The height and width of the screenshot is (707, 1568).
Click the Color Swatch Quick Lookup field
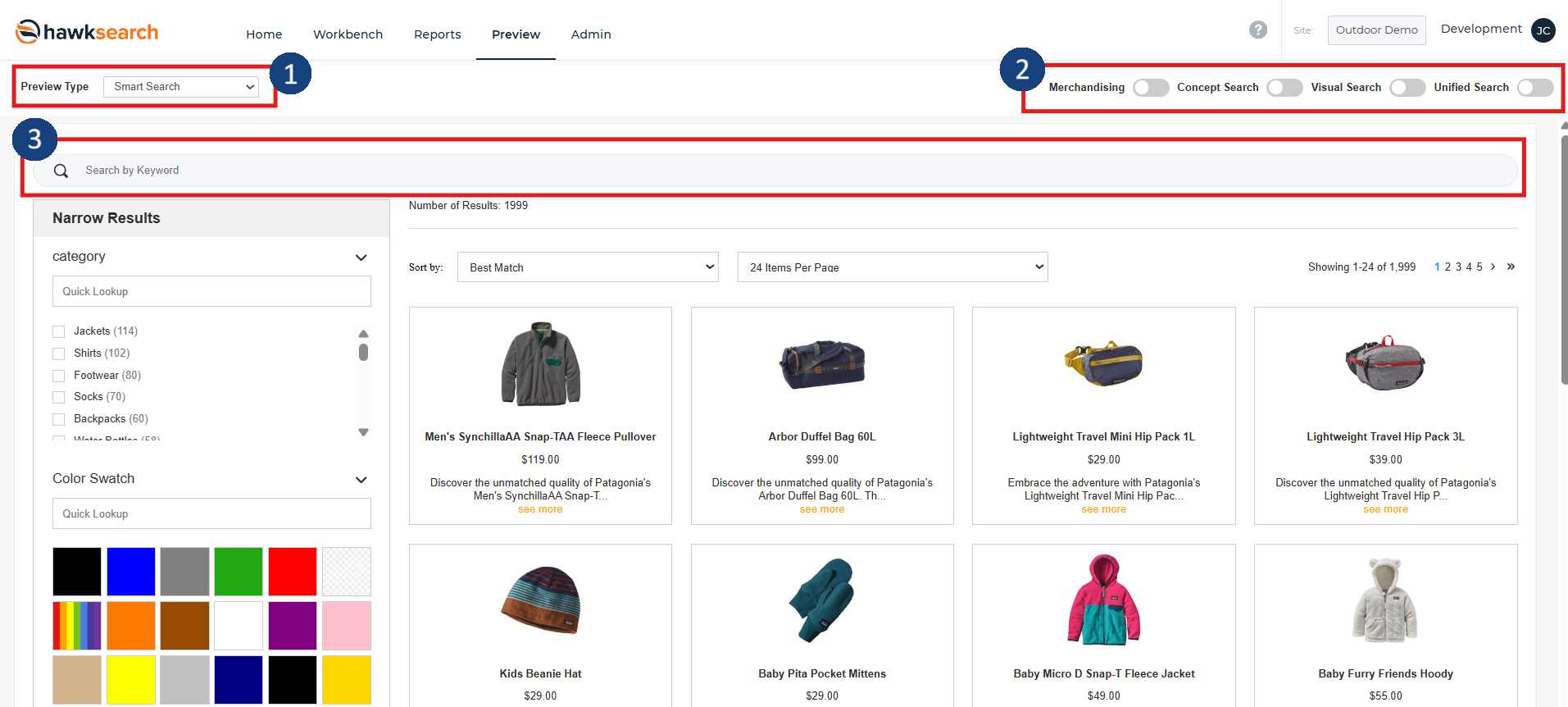[211, 513]
